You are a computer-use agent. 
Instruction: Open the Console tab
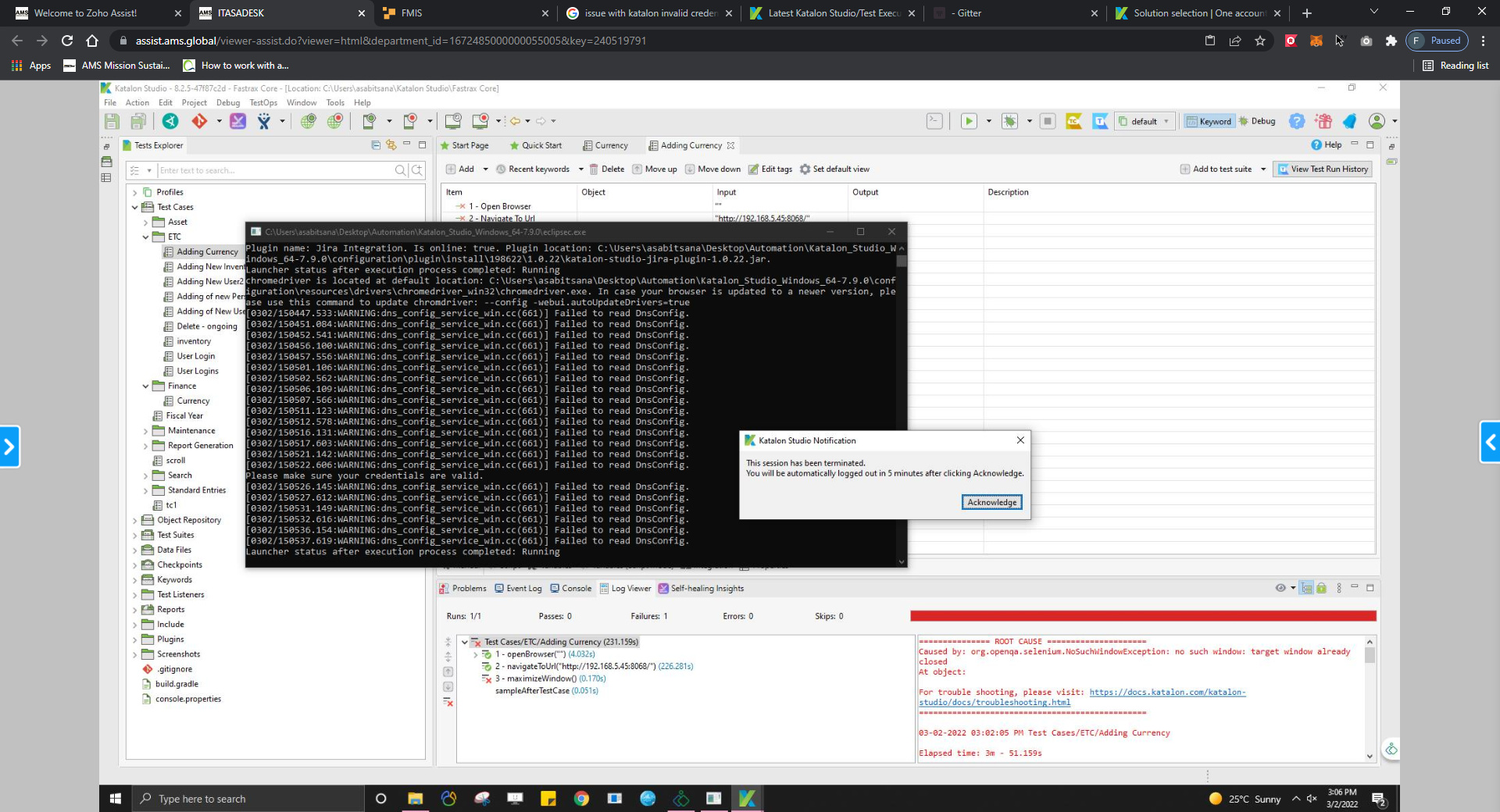coord(571,589)
